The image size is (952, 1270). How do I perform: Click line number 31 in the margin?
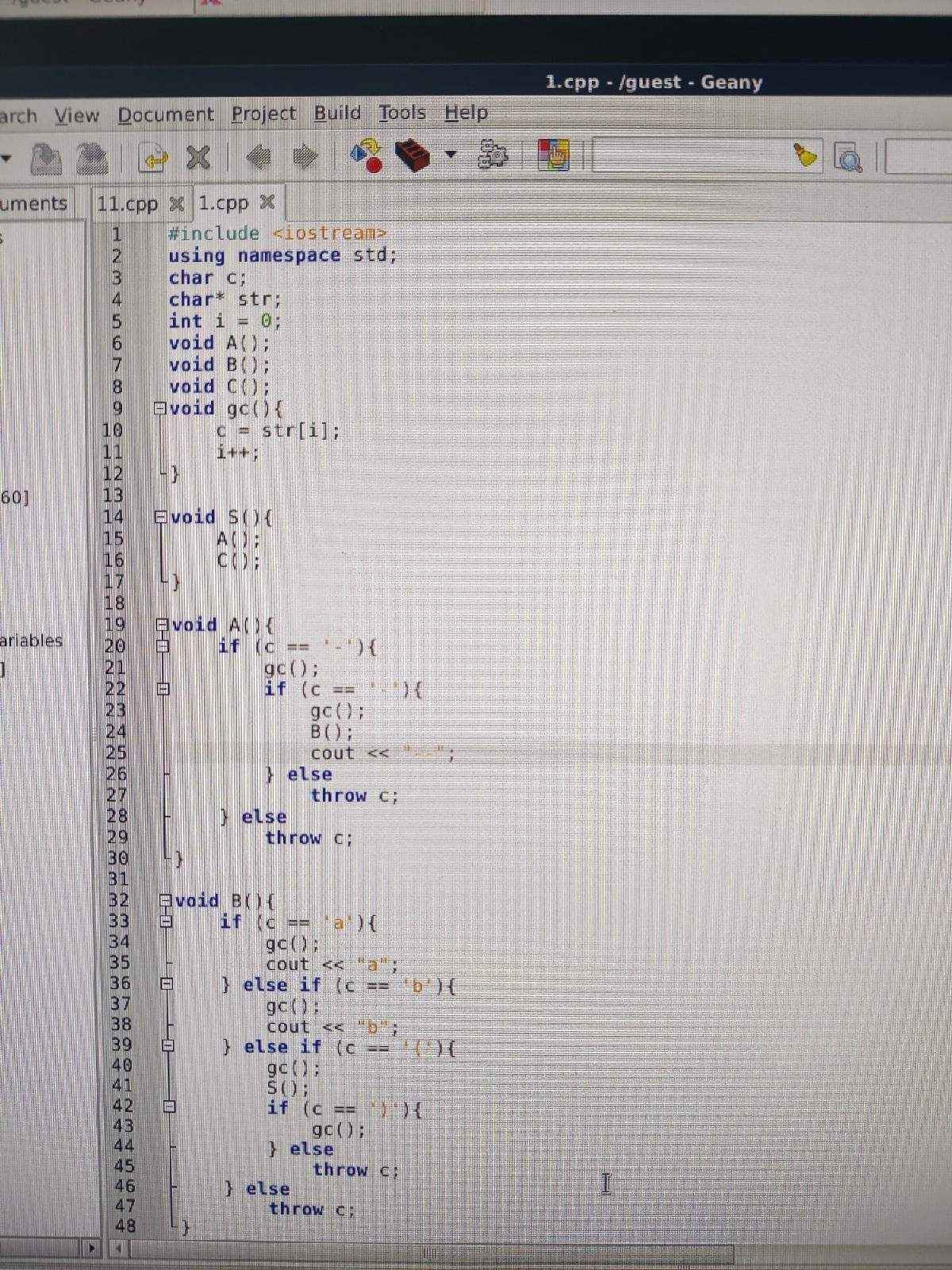(x=117, y=879)
